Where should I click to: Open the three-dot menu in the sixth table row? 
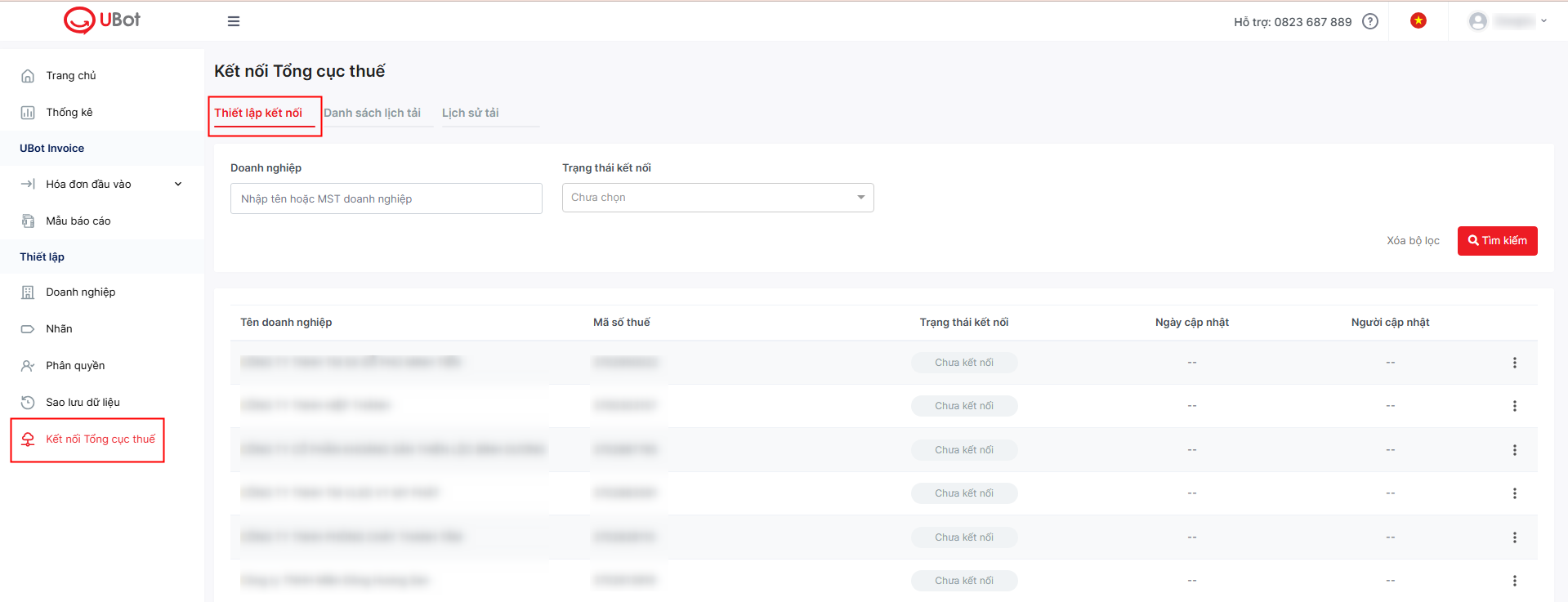click(1515, 581)
